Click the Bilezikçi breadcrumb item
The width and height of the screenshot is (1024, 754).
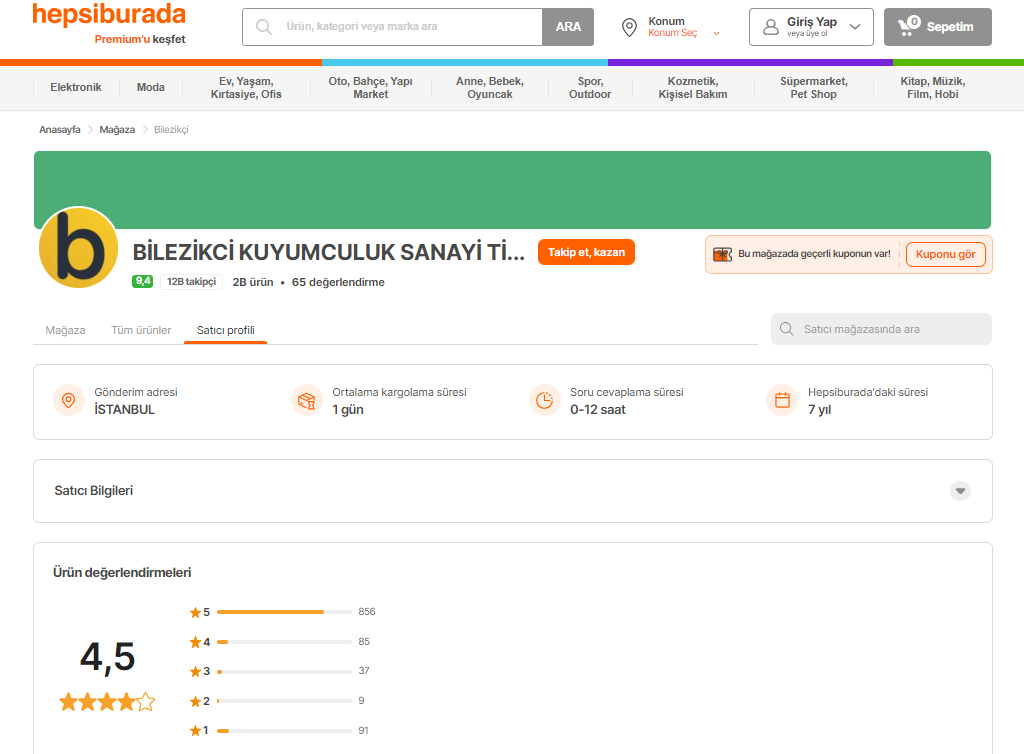pyautogui.click(x=171, y=130)
